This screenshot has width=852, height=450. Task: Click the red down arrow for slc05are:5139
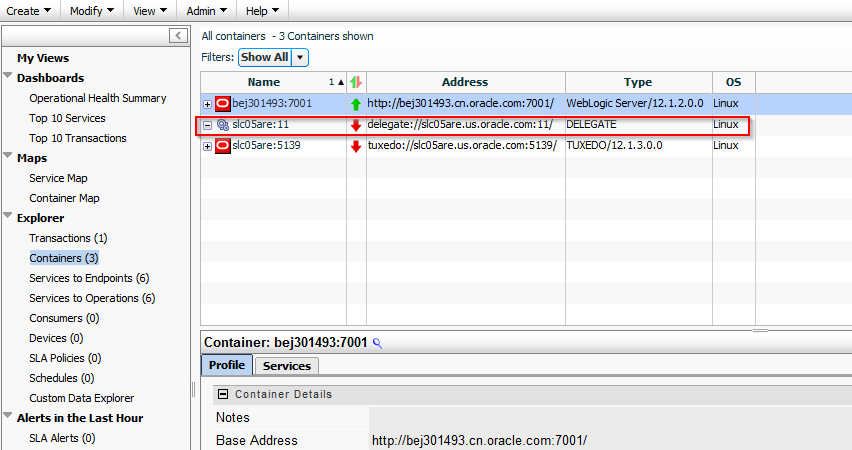tap(356, 146)
